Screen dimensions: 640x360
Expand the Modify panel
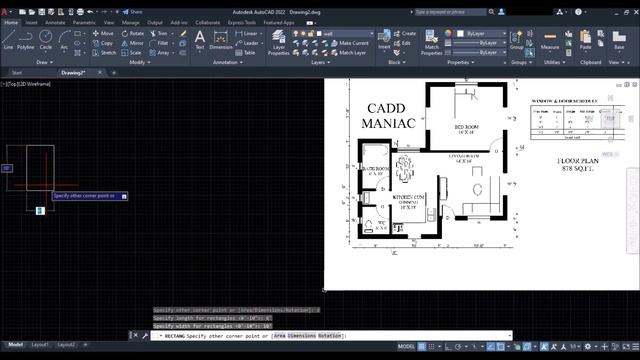pos(140,62)
